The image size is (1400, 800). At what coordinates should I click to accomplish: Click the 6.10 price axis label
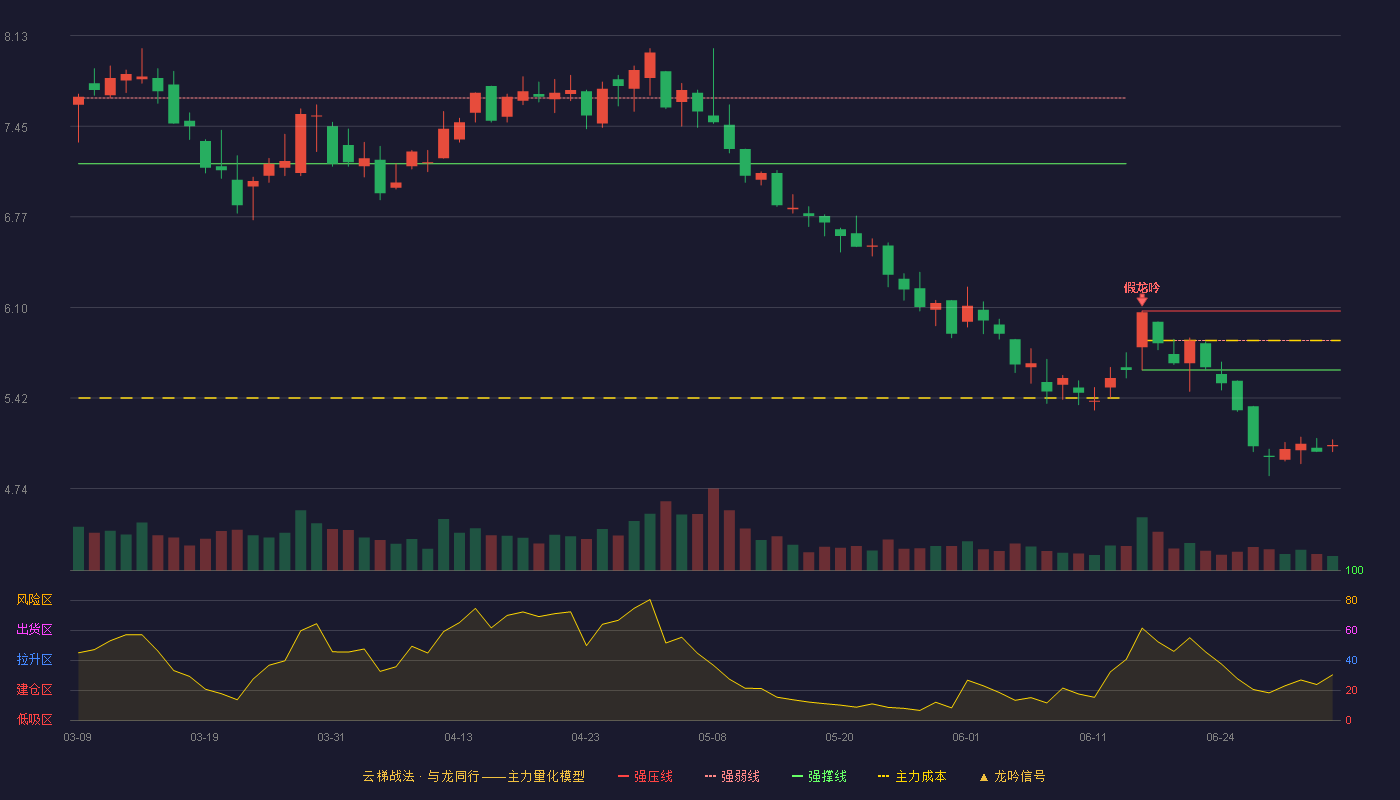[x=16, y=309]
